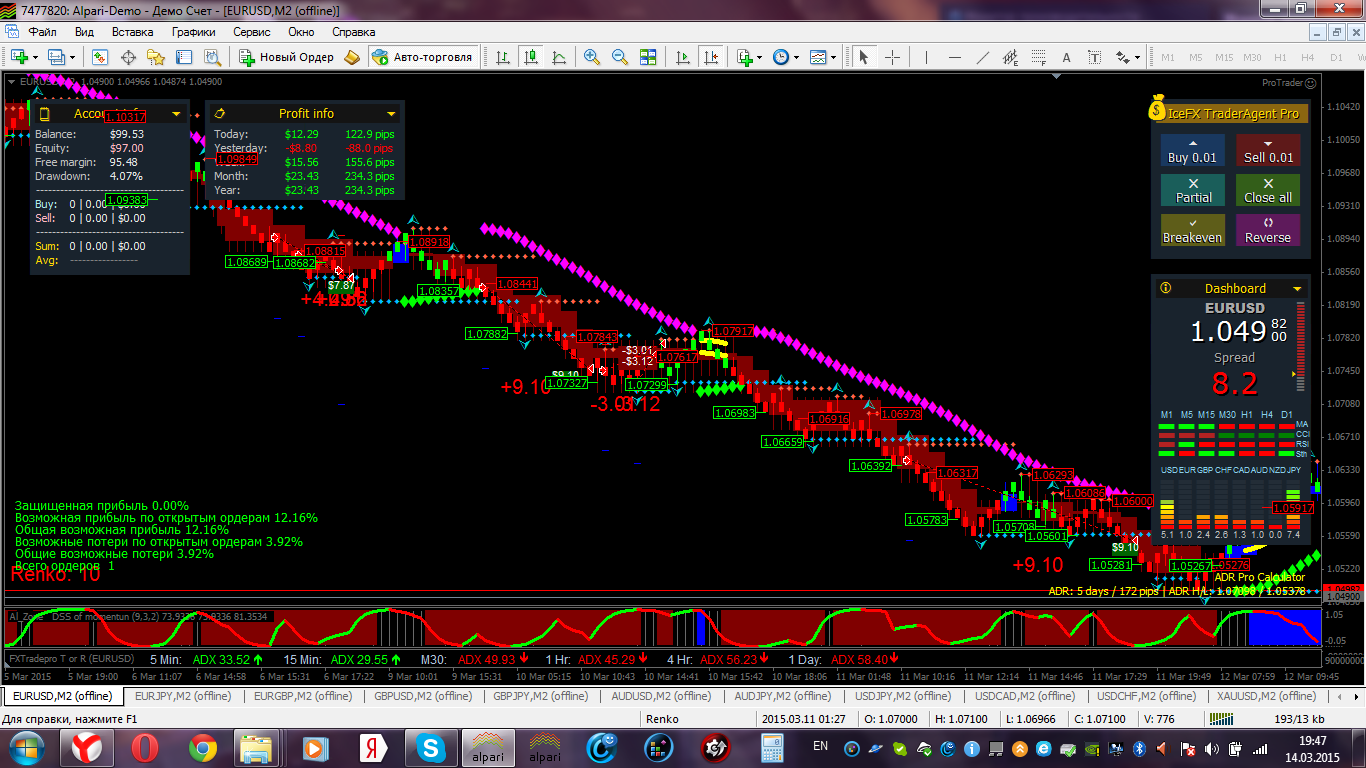Expand the Profiles dropdown arrow
This screenshot has width=1366, height=768.
74,57
